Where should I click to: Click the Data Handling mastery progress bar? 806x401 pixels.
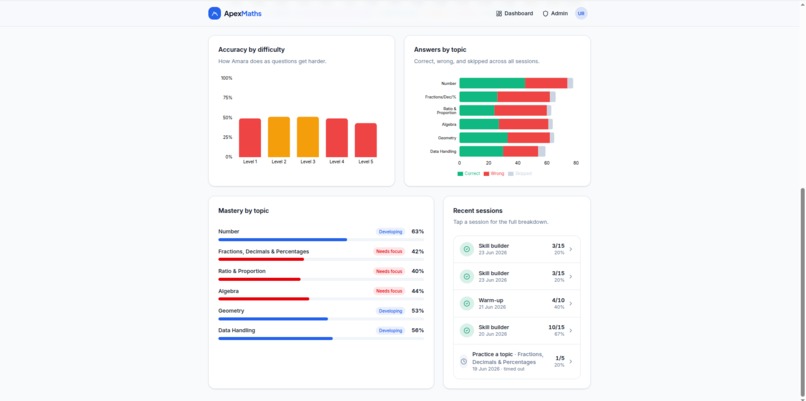click(321, 338)
